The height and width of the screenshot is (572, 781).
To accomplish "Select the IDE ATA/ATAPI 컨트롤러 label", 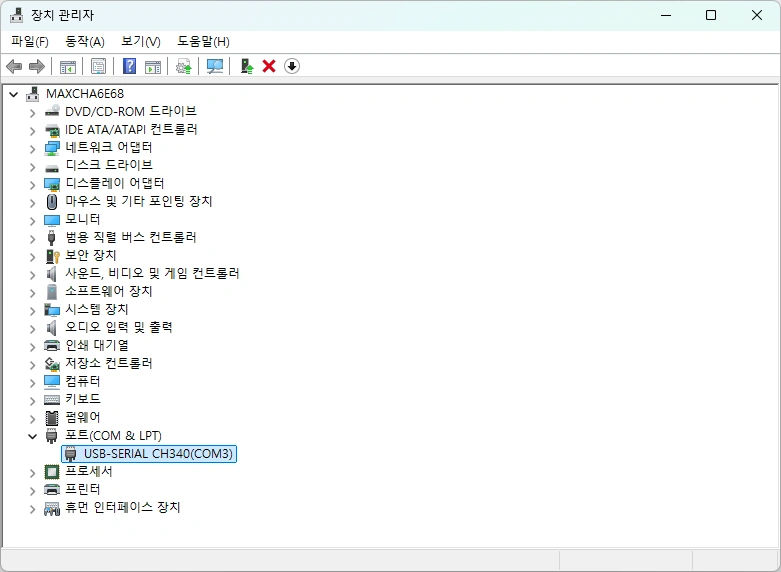I will pos(131,130).
